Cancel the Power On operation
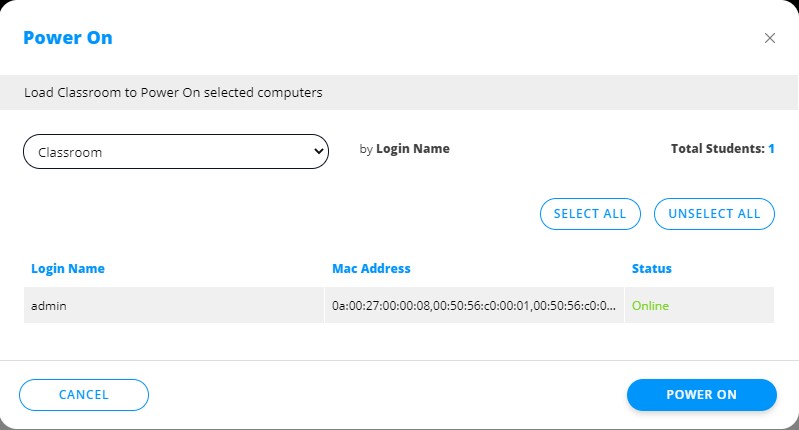This screenshot has height=430, width=799. tap(84, 395)
